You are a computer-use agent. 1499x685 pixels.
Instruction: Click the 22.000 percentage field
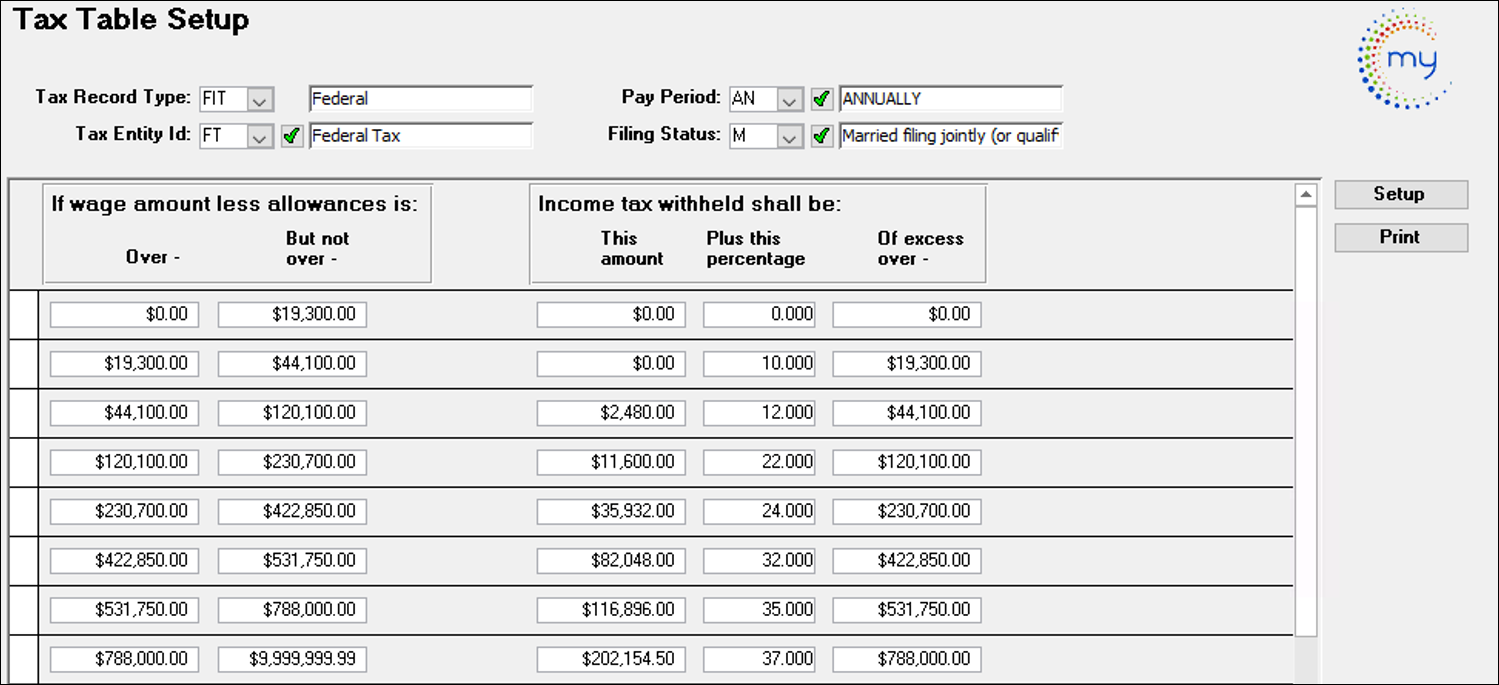pyautogui.click(x=758, y=462)
